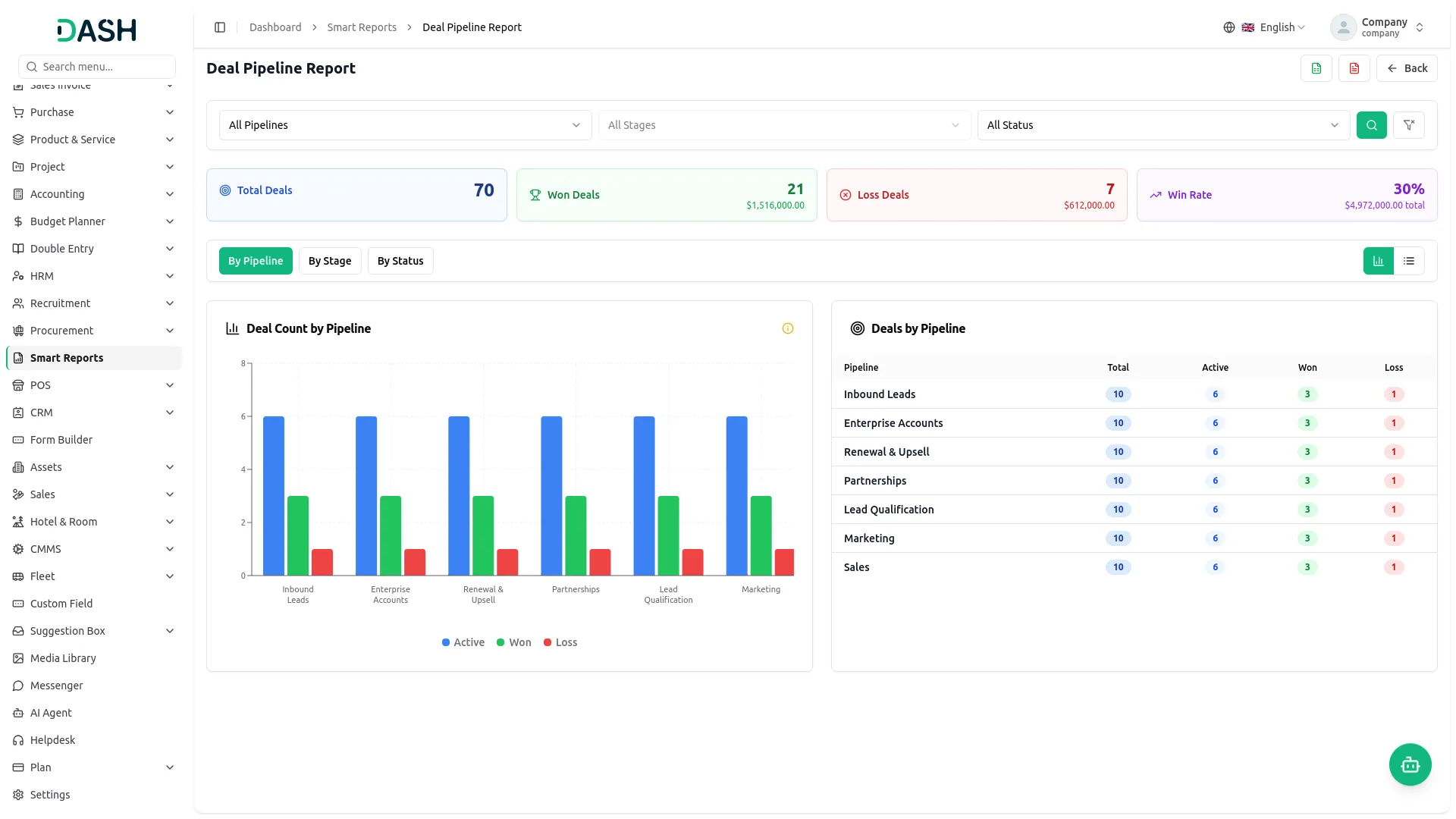Open the English language dropdown

[x=1274, y=27]
